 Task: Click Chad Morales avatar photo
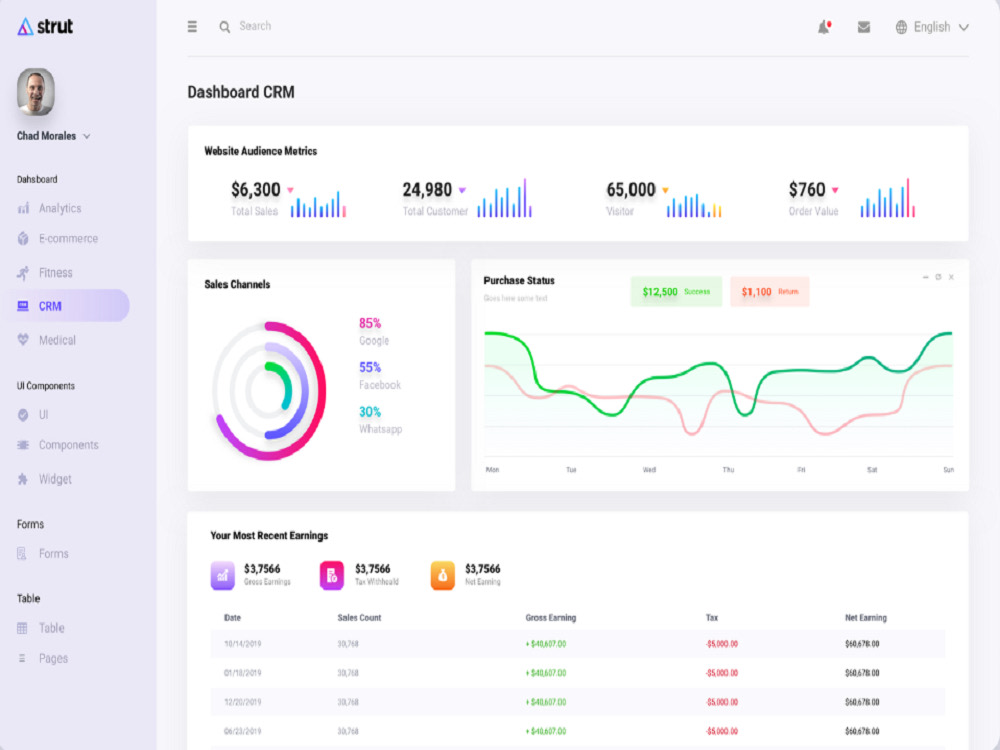point(36,92)
